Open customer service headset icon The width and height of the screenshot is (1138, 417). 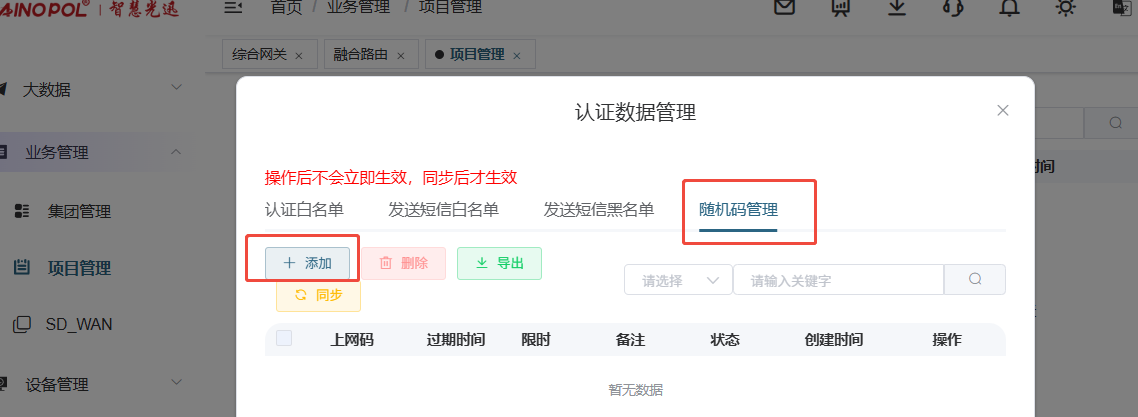point(953,7)
